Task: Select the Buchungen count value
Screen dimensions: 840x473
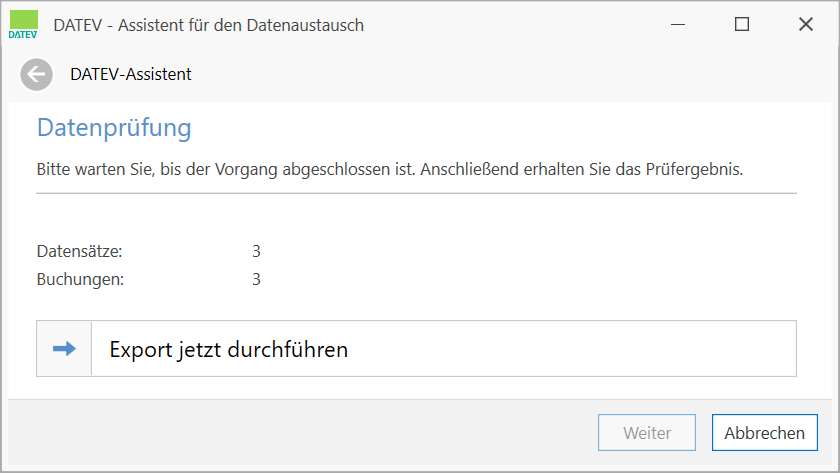Action: [256, 279]
